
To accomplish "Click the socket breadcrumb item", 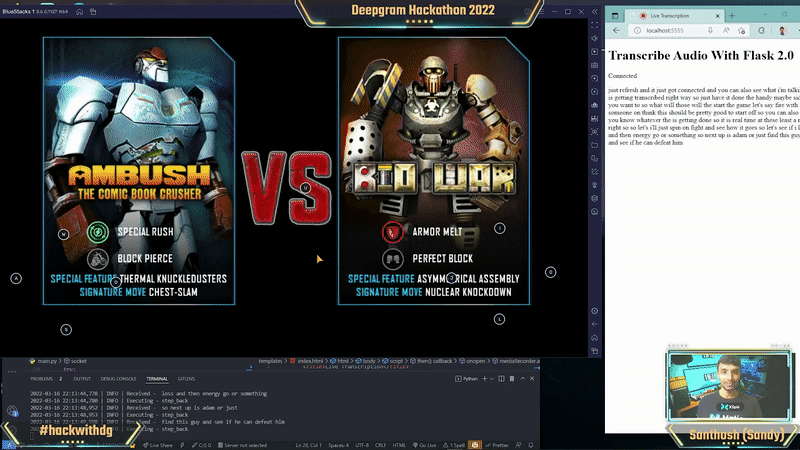I will coord(75,361).
